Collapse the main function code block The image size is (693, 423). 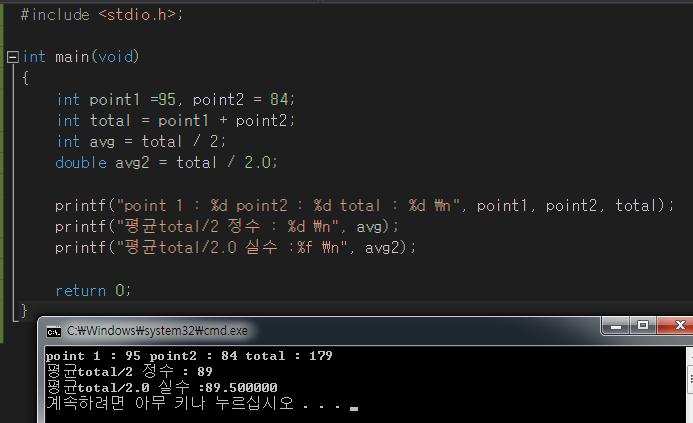coord(13,57)
